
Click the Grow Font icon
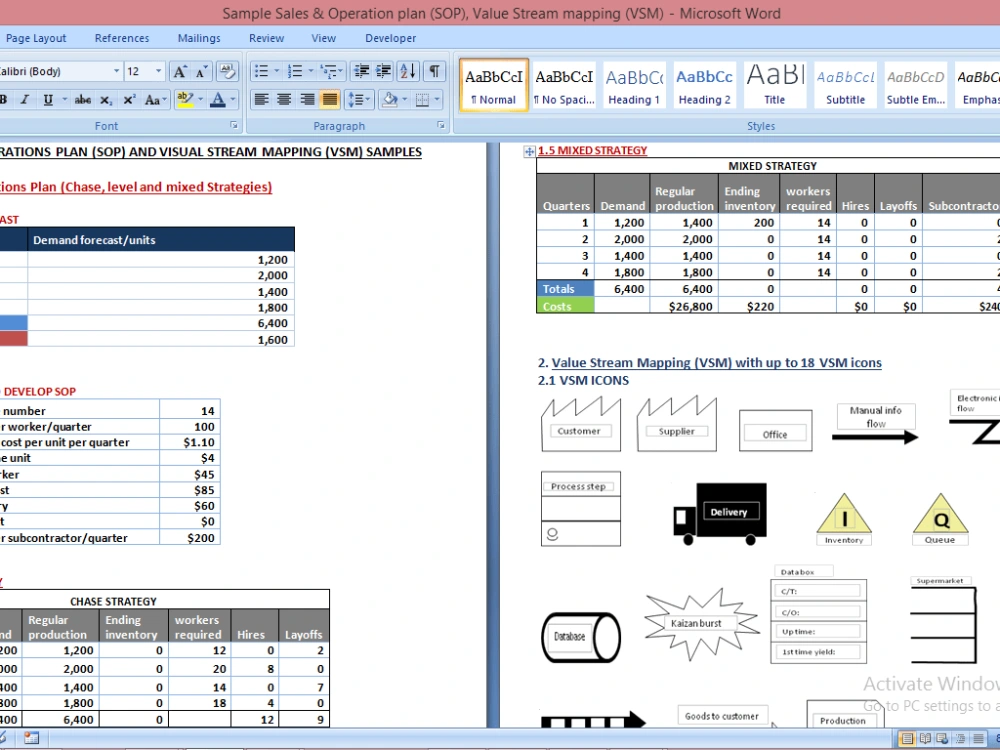point(180,71)
